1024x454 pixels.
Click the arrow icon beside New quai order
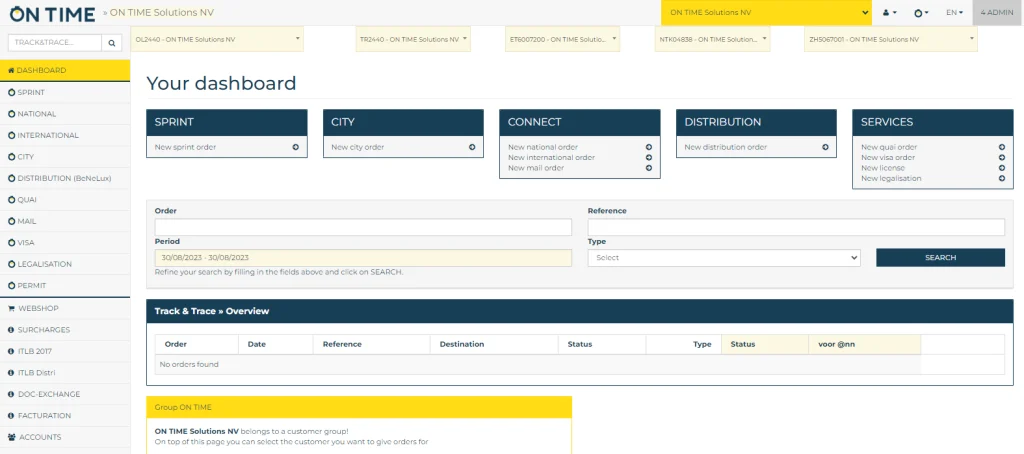click(1002, 147)
